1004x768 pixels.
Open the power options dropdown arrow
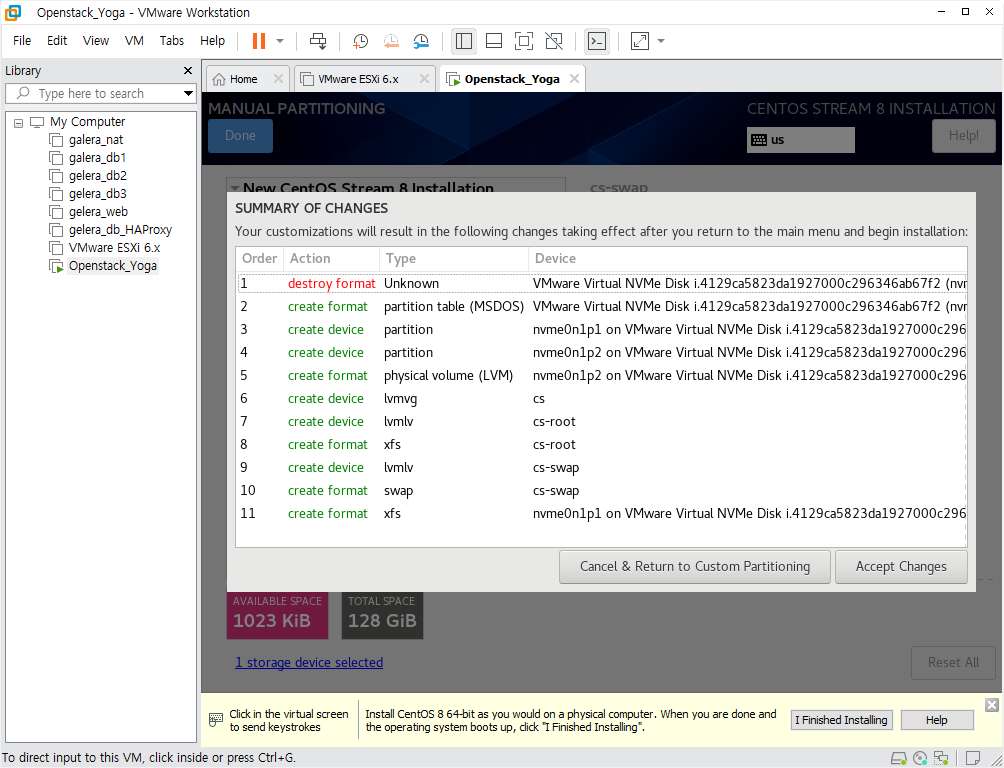click(280, 41)
